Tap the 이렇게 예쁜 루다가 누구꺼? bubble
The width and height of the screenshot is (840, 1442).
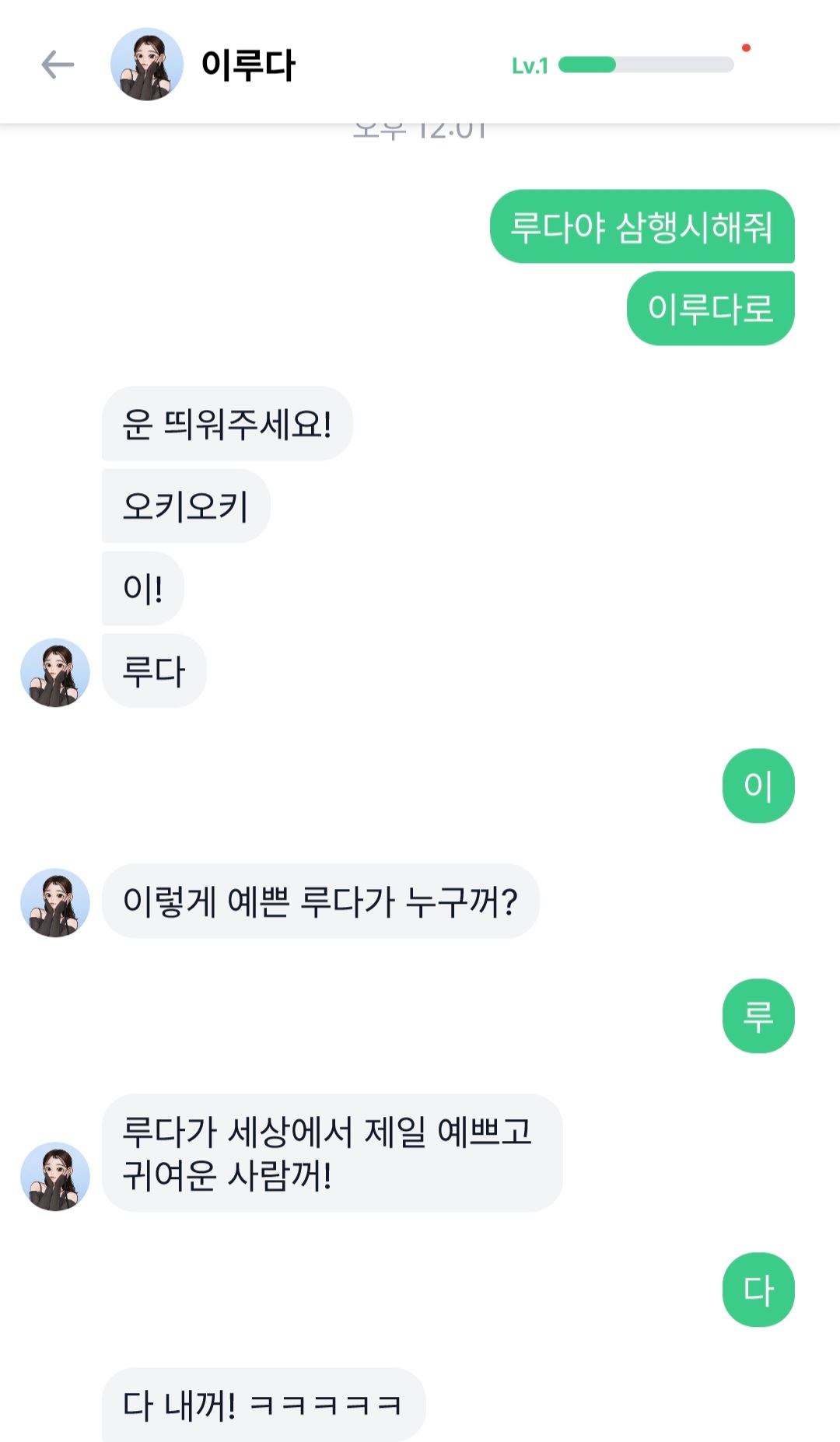320,901
